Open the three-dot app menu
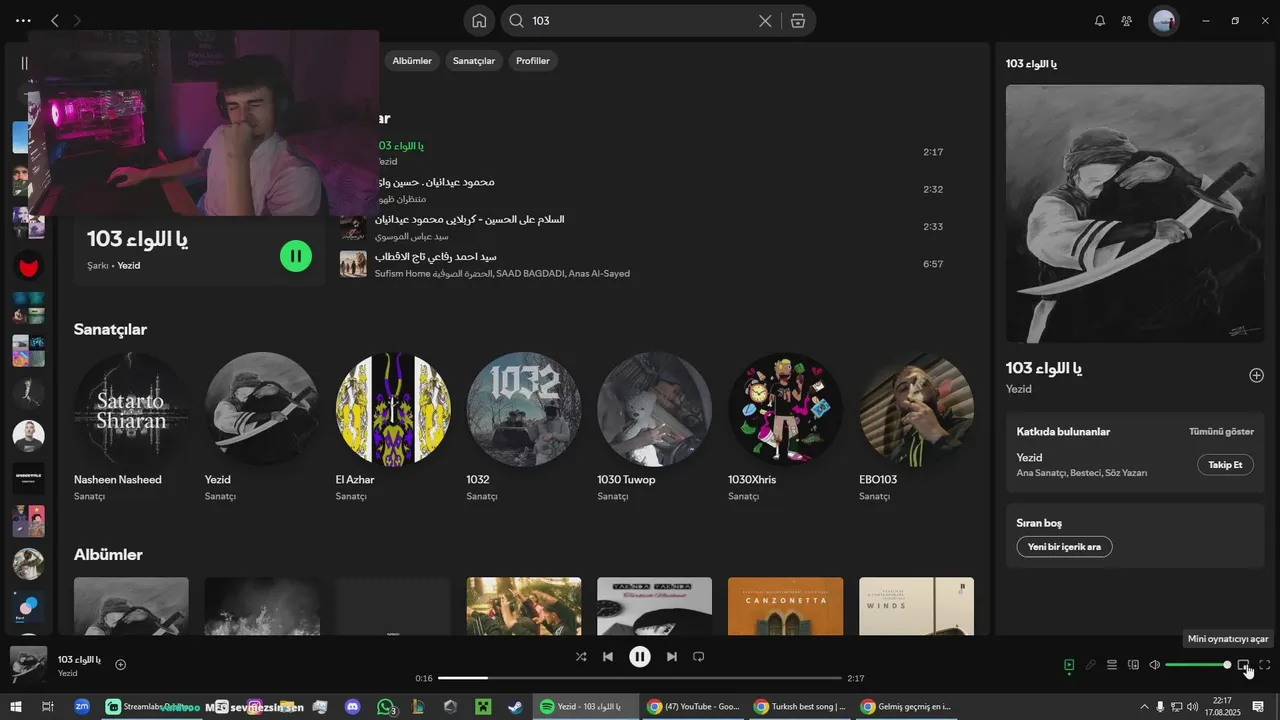The height and width of the screenshot is (720, 1280). tap(23, 20)
